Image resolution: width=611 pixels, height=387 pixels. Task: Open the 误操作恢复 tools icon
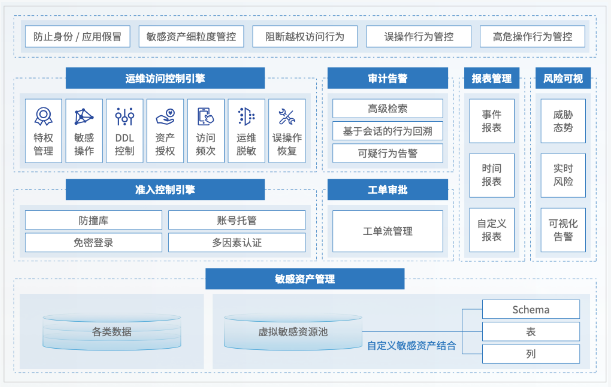(x=287, y=117)
